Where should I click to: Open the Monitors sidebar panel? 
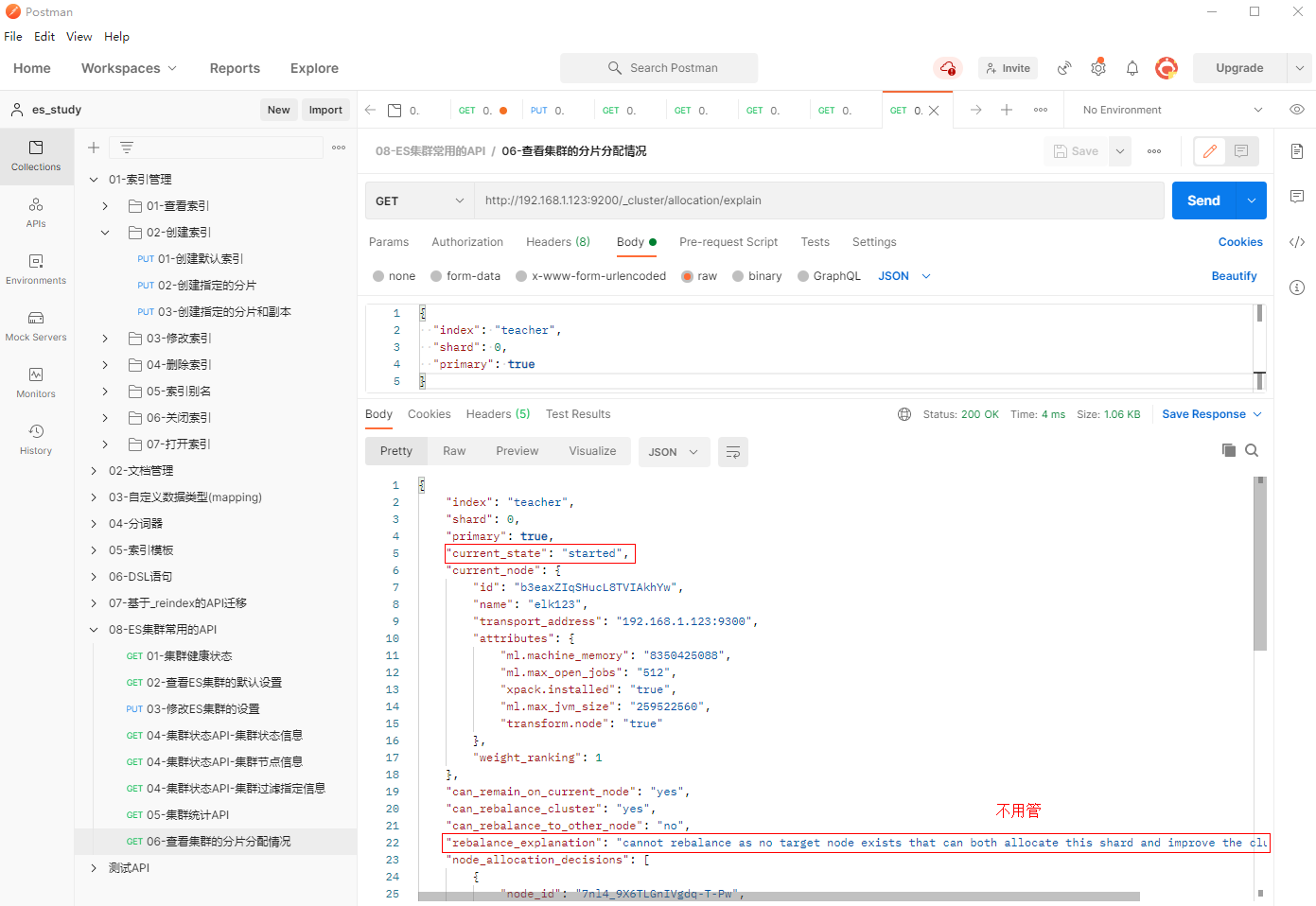point(36,382)
